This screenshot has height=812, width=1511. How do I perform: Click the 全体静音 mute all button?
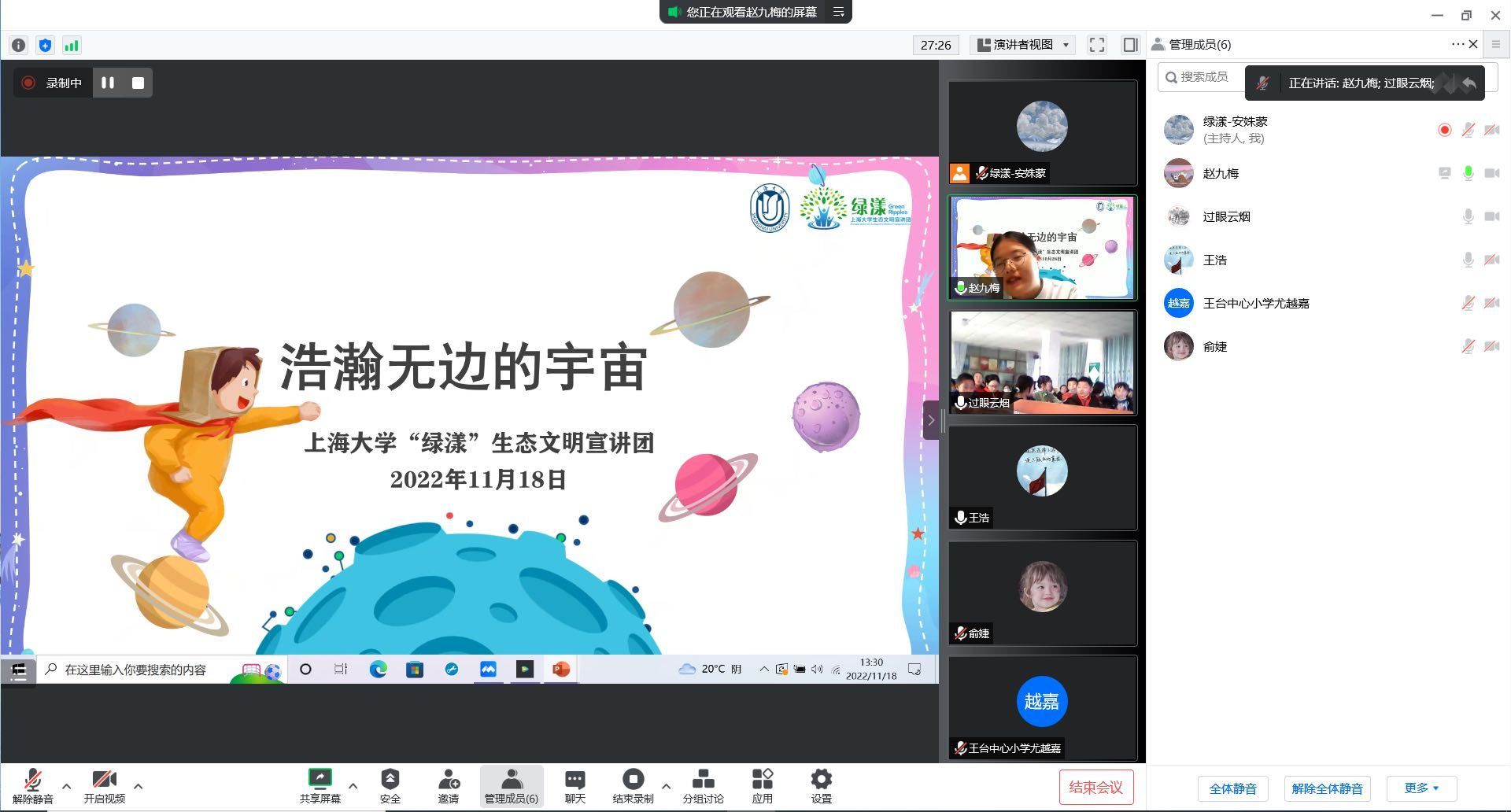tap(1232, 788)
